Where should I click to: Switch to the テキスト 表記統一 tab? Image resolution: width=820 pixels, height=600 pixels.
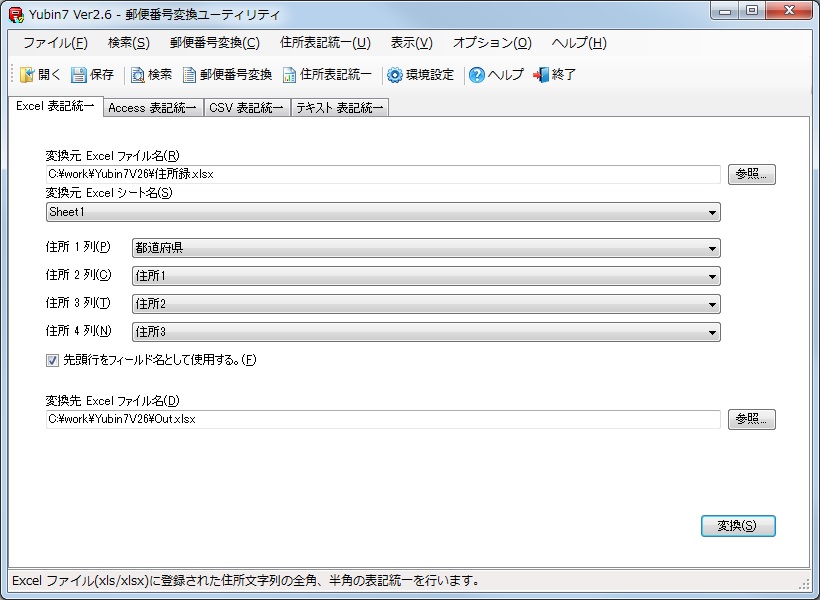(x=340, y=108)
